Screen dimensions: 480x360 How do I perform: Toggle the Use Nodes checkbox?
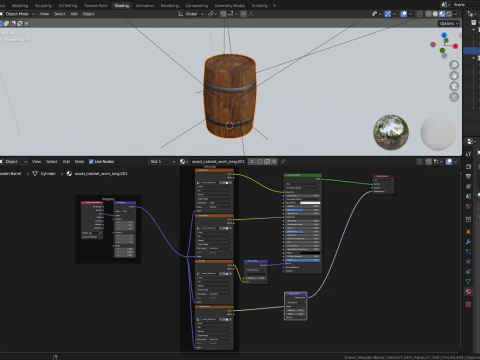pyautogui.click(x=91, y=161)
